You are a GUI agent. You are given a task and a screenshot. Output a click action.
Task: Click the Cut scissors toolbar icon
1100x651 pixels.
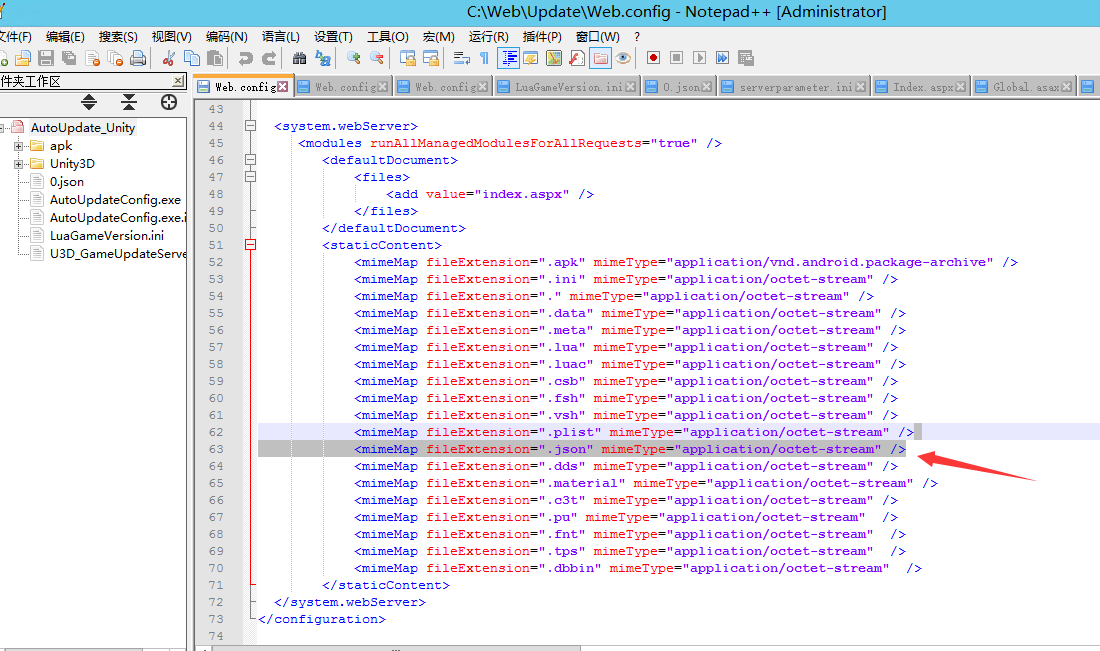[168, 58]
